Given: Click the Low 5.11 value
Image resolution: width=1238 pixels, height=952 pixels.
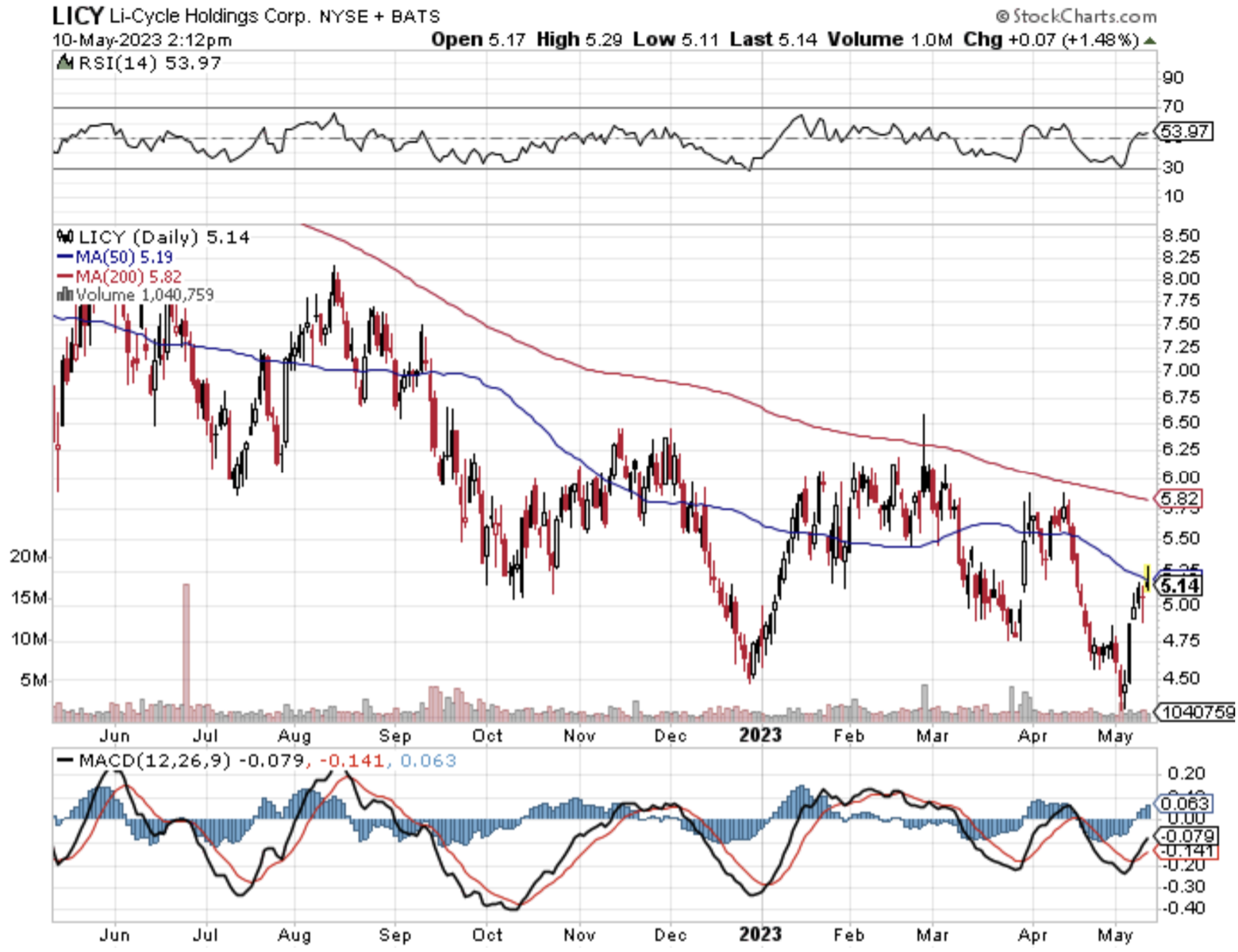Looking at the screenshot, I should click(677, 40).
